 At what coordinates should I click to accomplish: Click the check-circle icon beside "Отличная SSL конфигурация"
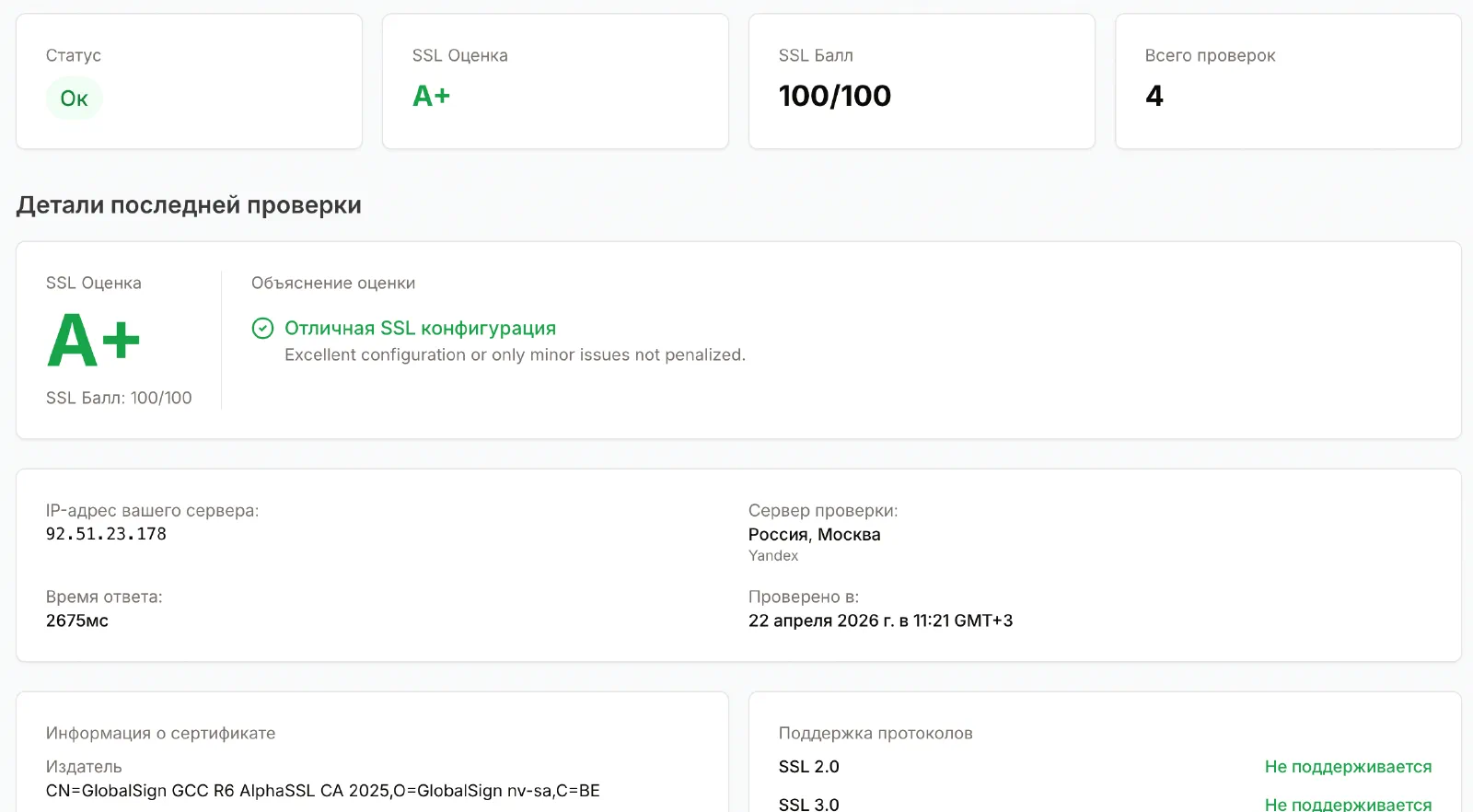point(262,329)
